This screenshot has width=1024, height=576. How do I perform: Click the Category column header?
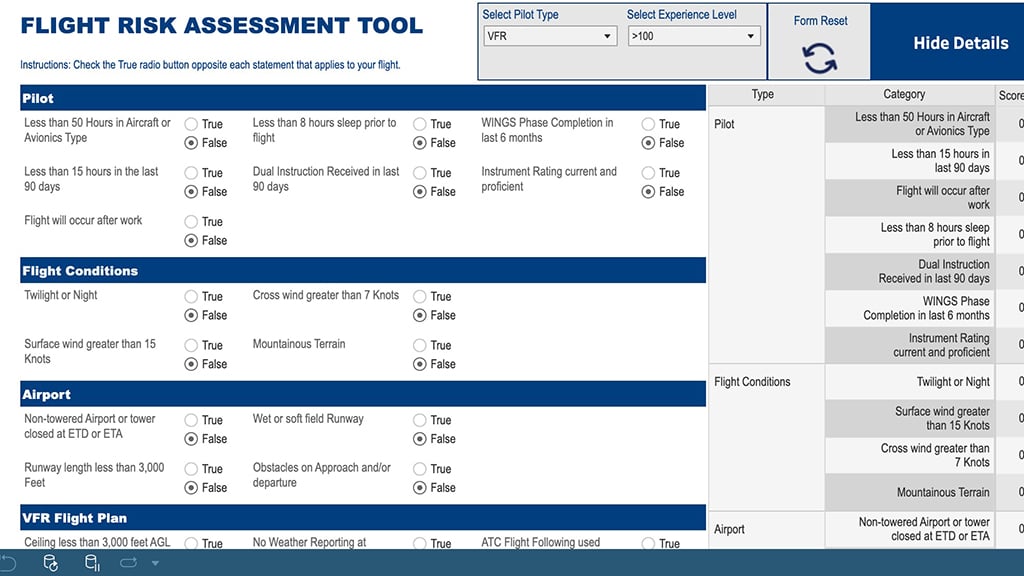904,94
